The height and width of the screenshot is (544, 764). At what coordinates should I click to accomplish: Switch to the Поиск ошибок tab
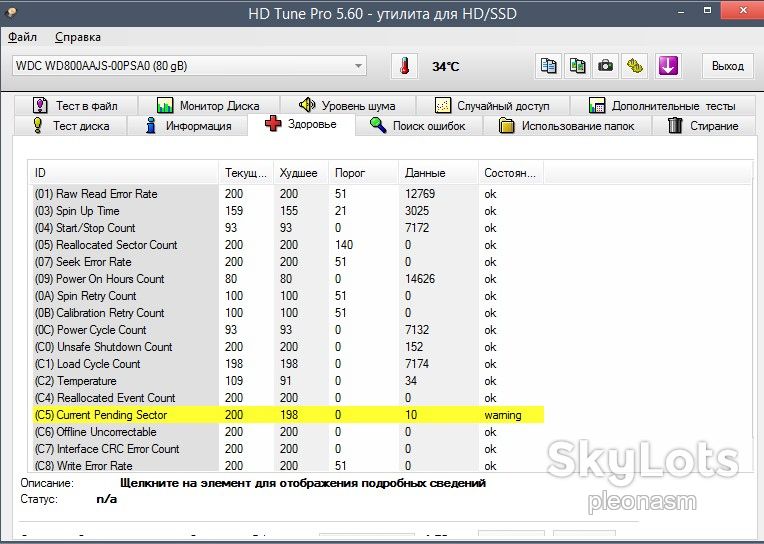click(418, 126)
